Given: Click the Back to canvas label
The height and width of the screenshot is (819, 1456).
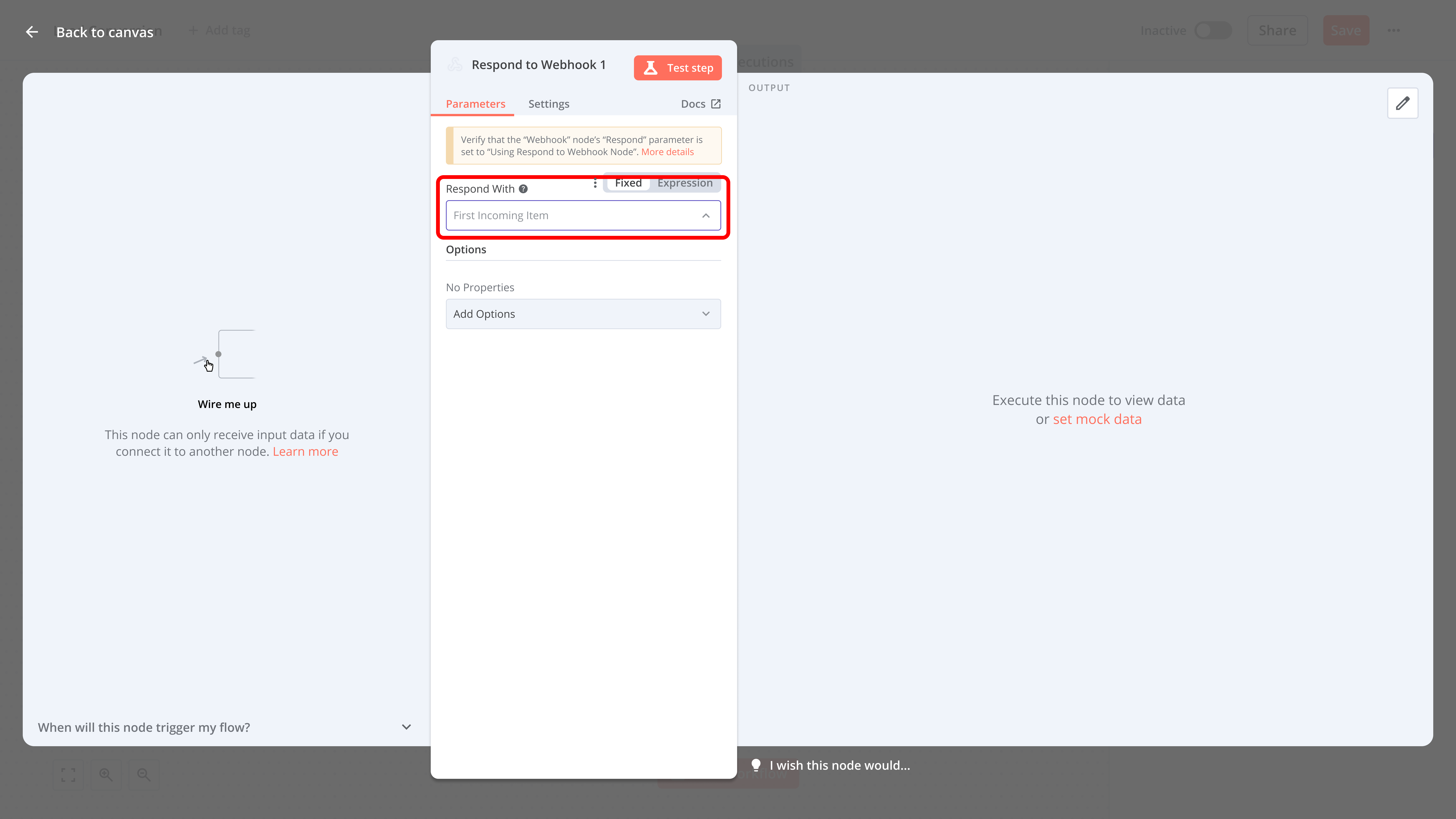Looking at the screenshot, I should click(x=105, y=32).
